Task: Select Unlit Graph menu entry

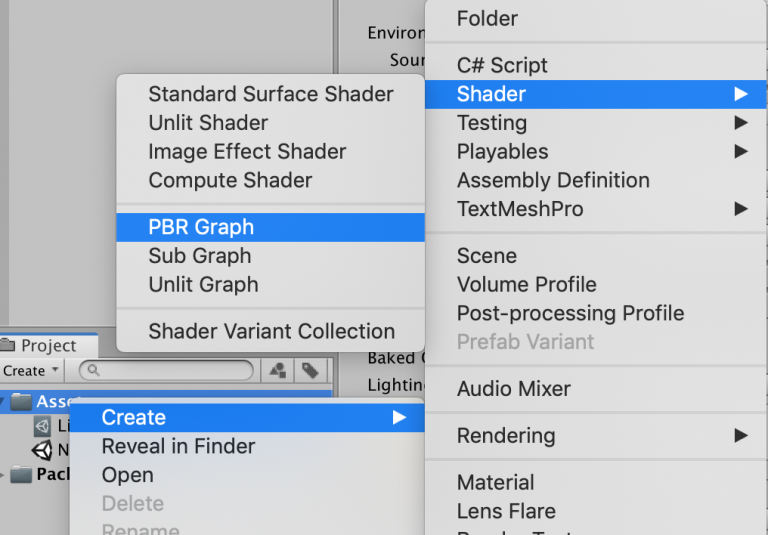Action: [270, 285]
